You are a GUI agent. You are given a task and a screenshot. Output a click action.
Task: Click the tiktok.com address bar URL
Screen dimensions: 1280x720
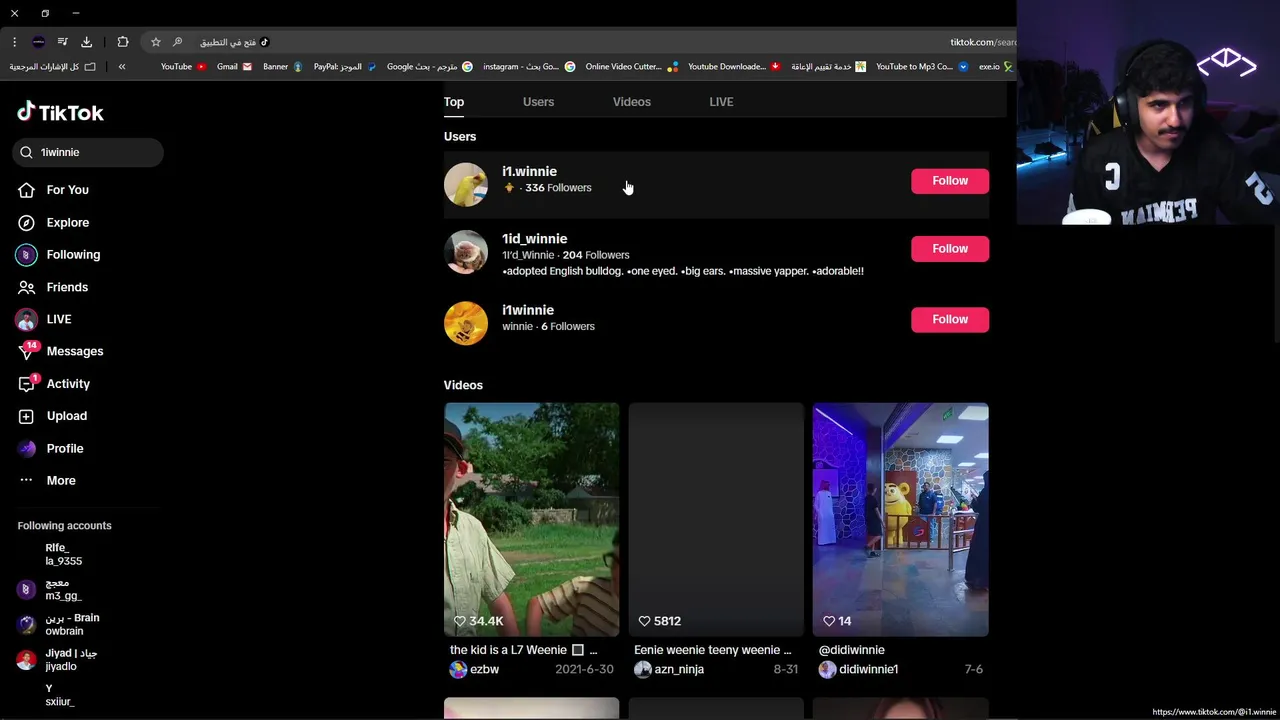[x=982, y=42]
